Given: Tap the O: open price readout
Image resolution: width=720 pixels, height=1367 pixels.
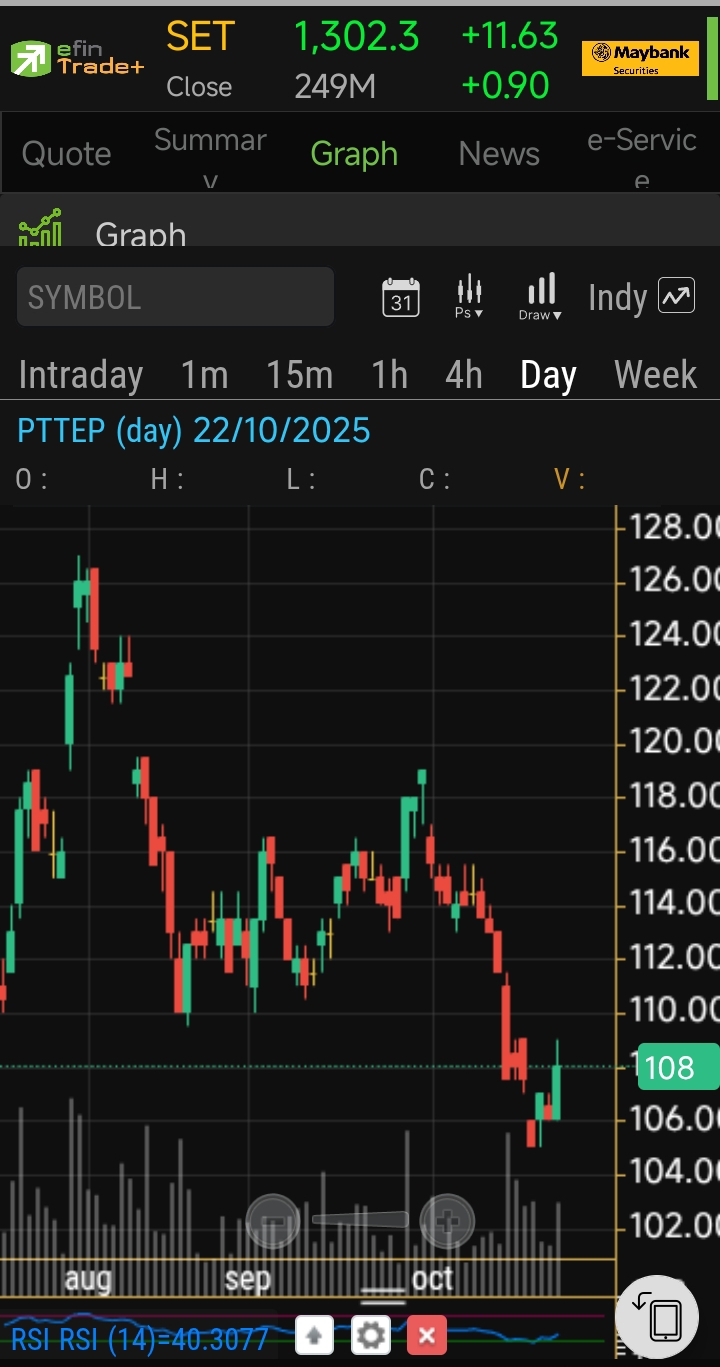Looking at the screenshot, I should [x=31, y=479].
